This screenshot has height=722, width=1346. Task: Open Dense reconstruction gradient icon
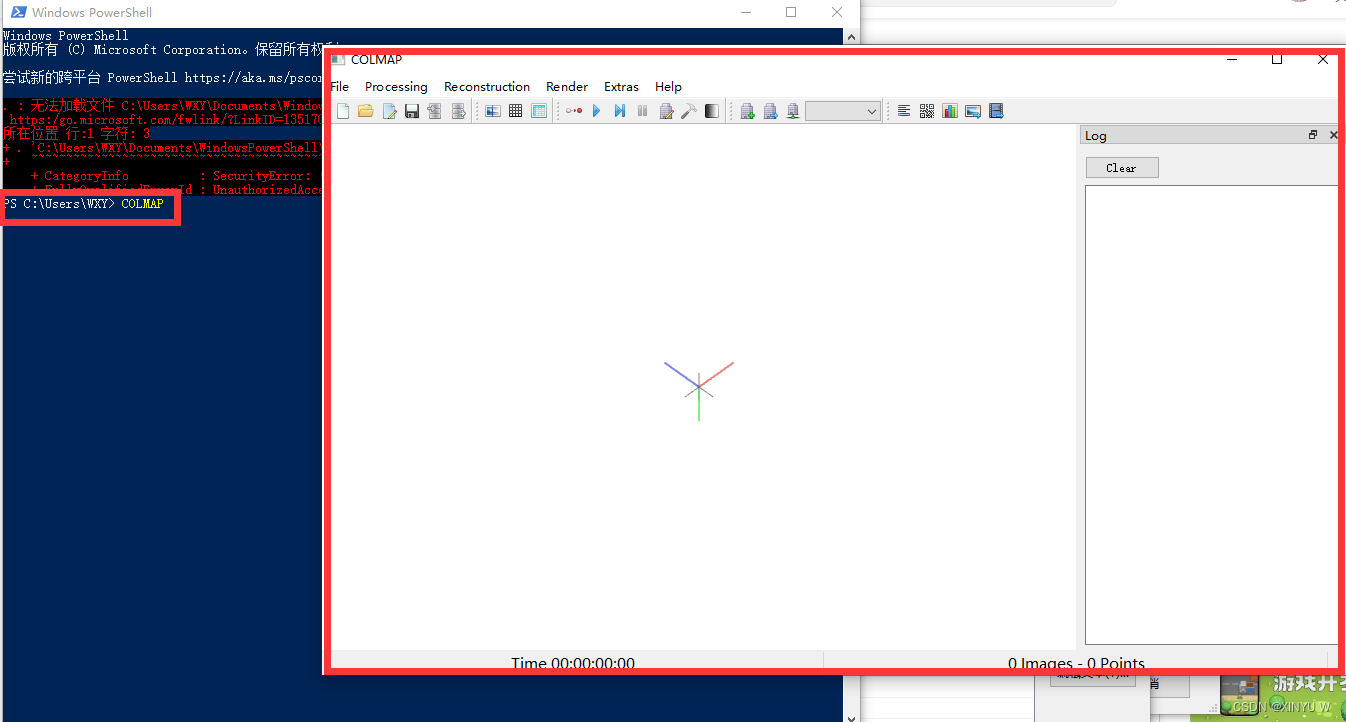[712, 111]
